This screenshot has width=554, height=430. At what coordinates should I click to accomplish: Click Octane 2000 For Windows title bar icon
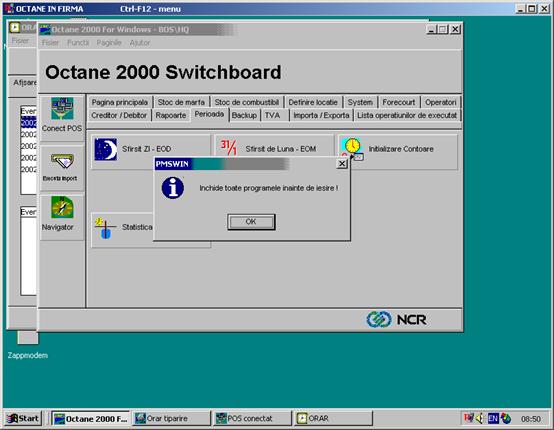click(x=45, y=30)
